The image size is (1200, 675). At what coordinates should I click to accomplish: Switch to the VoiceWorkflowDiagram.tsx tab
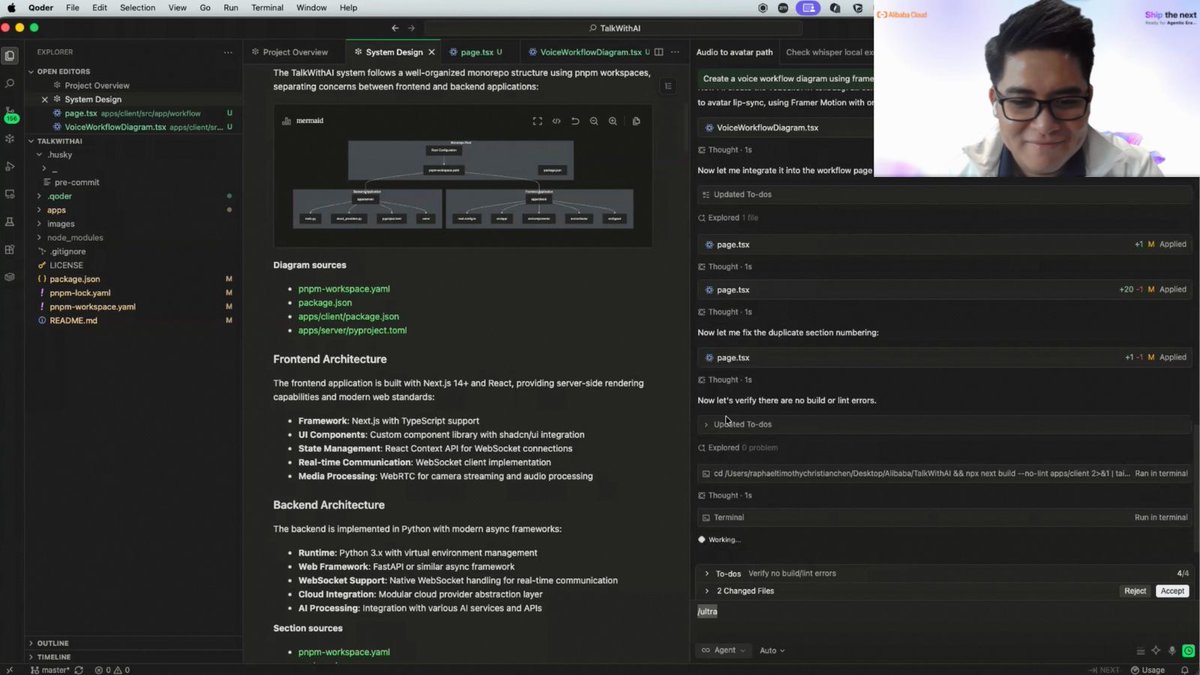[590, 52]
